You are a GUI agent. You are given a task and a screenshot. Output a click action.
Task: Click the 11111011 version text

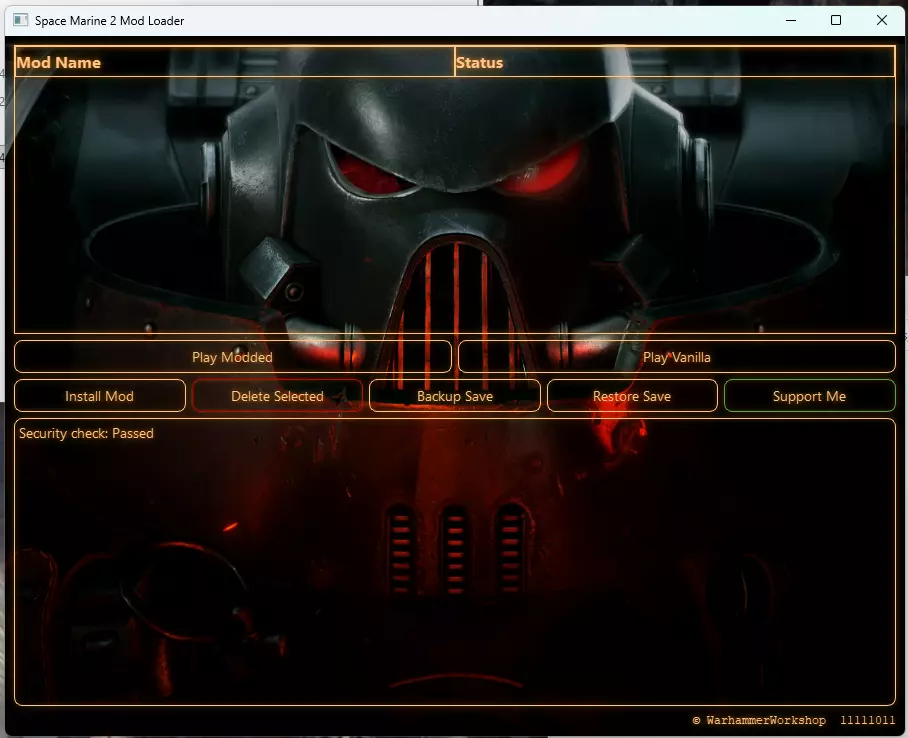coord(867,720)
